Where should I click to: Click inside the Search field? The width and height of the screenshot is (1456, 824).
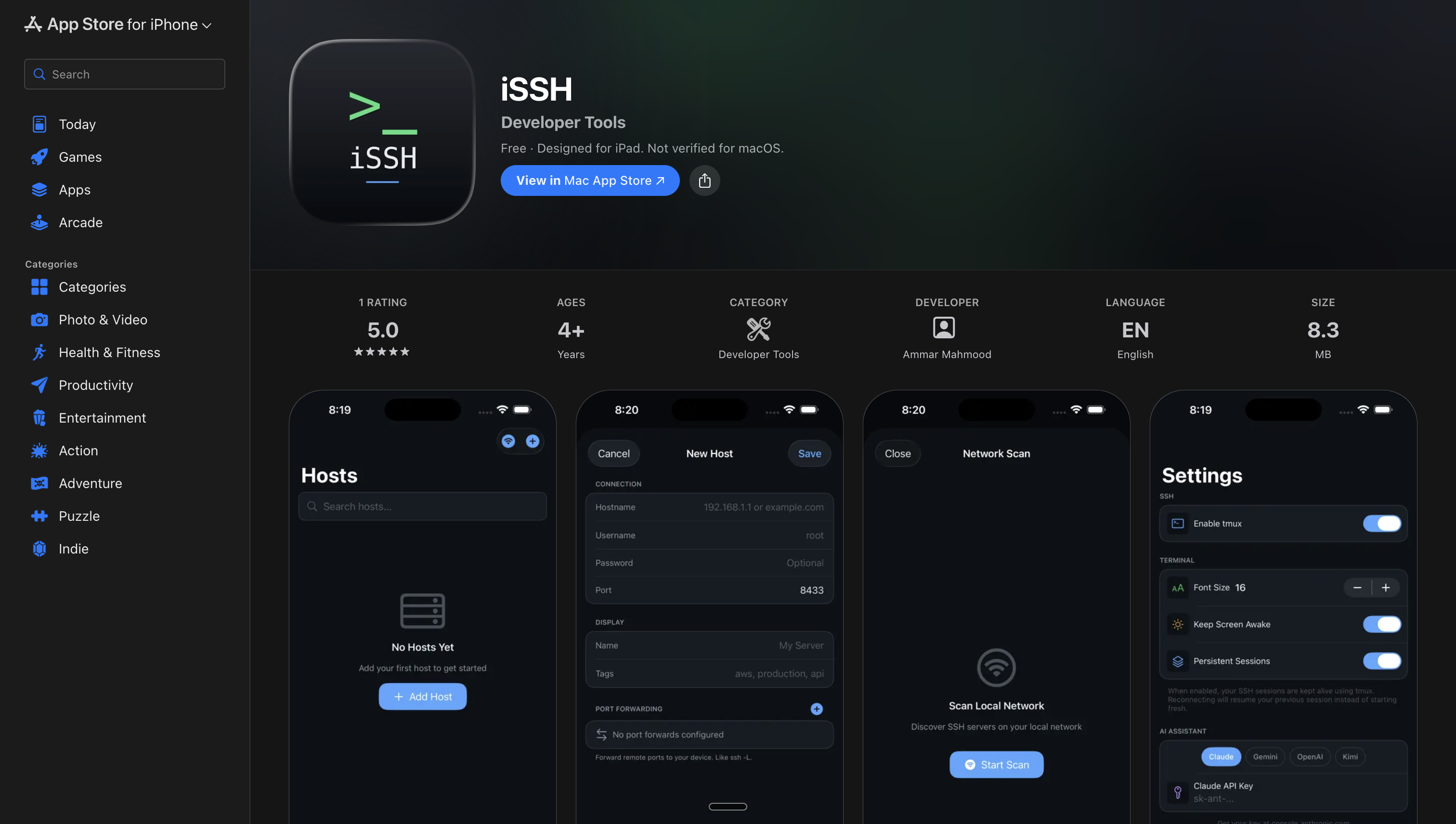pyautogui.click(x=124, y=74)
